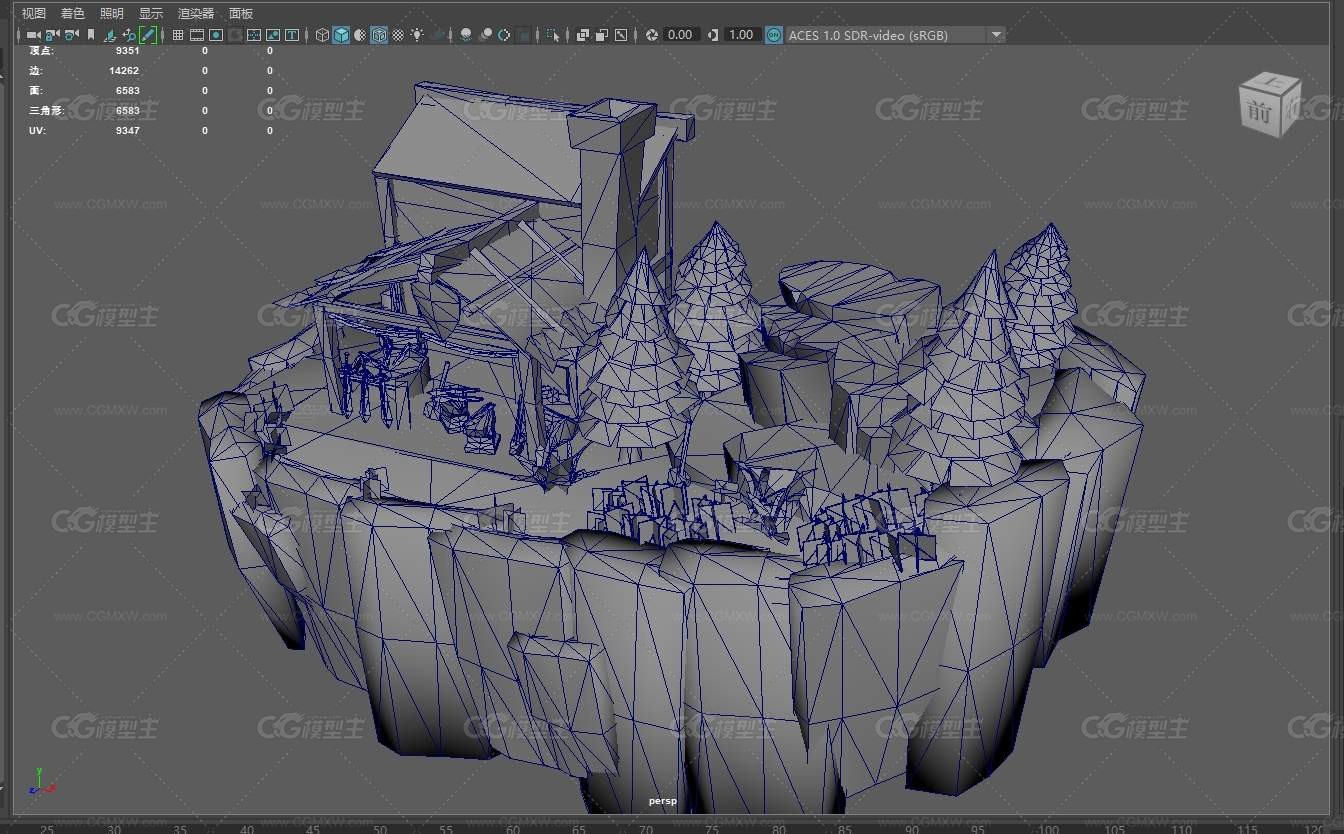Click the Isolate Select icon
Viewport: 1344px width, 834px height.
[x=552, y=35]
